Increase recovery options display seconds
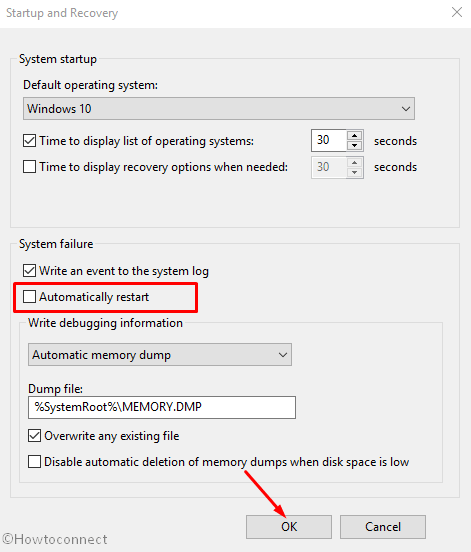The height and width of the screenshot is (552, 471). click(x=354, y=162)
